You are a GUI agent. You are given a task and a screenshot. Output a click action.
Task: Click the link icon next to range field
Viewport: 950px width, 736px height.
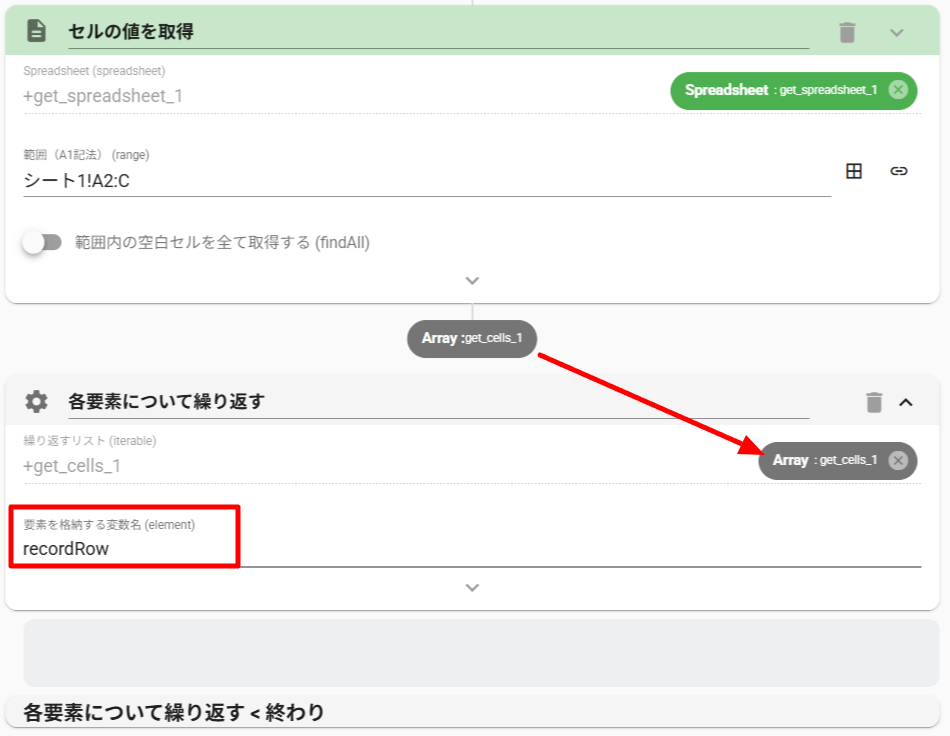899,171
